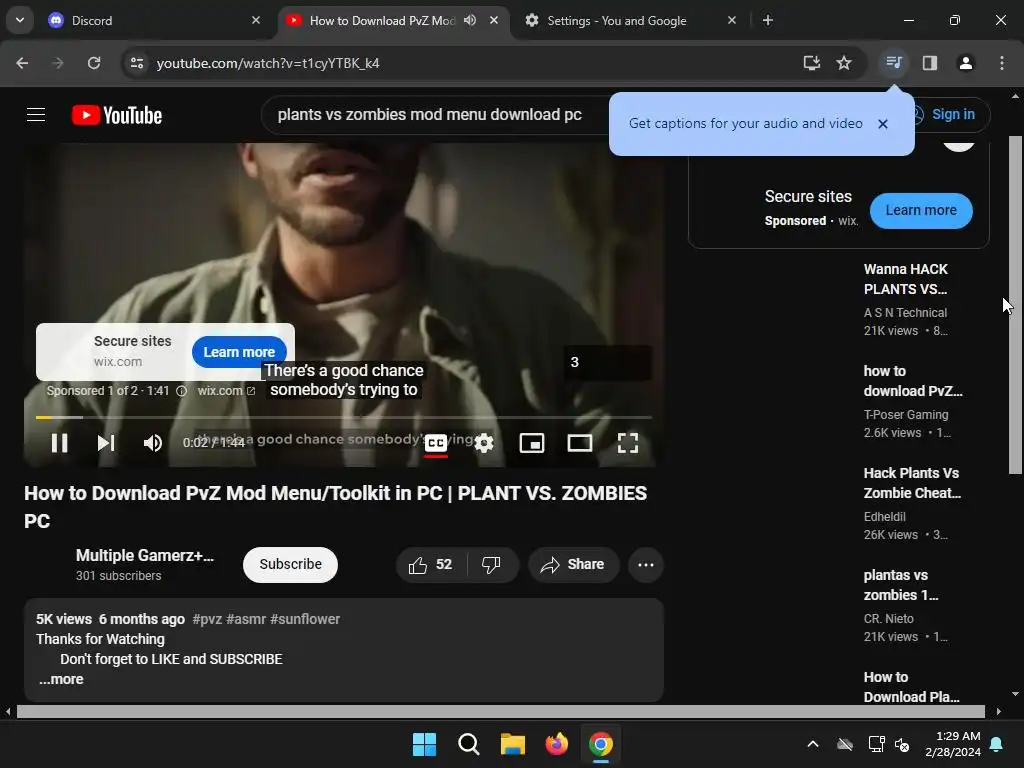
Task: Open Wanna HACK PLANTS VS recommended video
Action: 906,279
